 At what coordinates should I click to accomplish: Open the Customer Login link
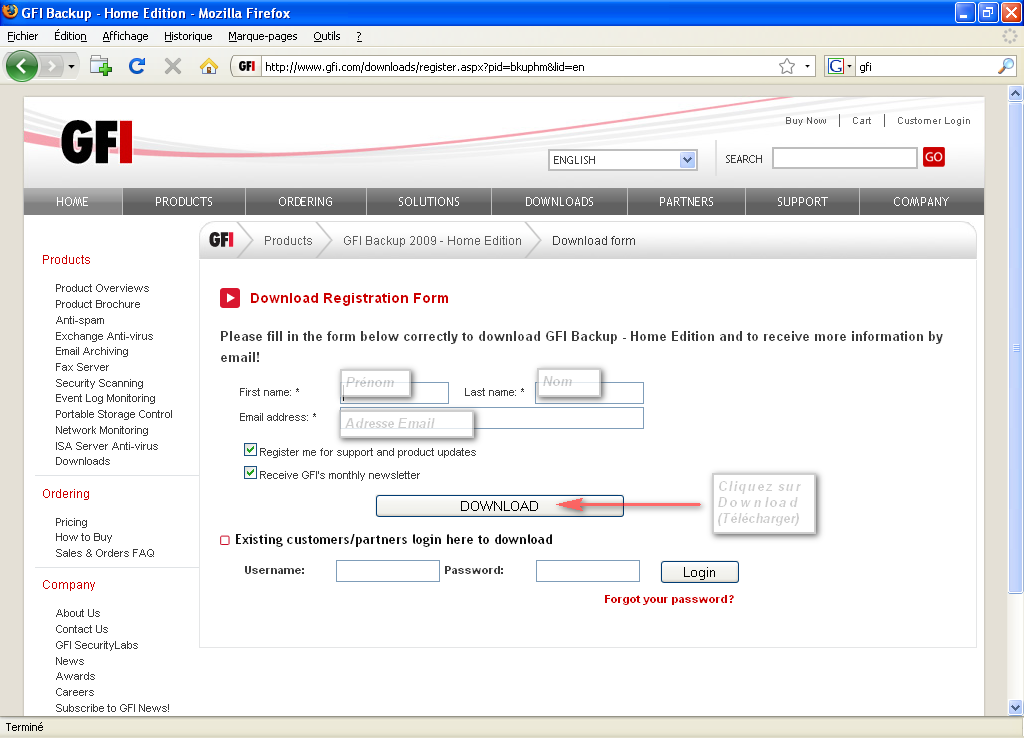point(933,121)
